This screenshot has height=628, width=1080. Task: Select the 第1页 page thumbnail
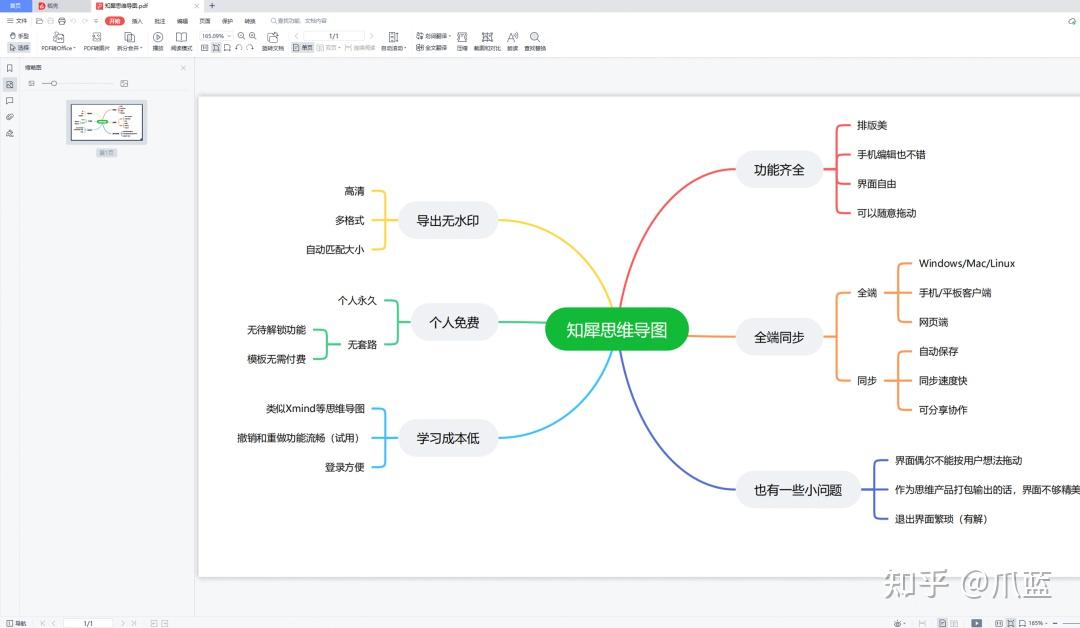click(x=106, y=122)
